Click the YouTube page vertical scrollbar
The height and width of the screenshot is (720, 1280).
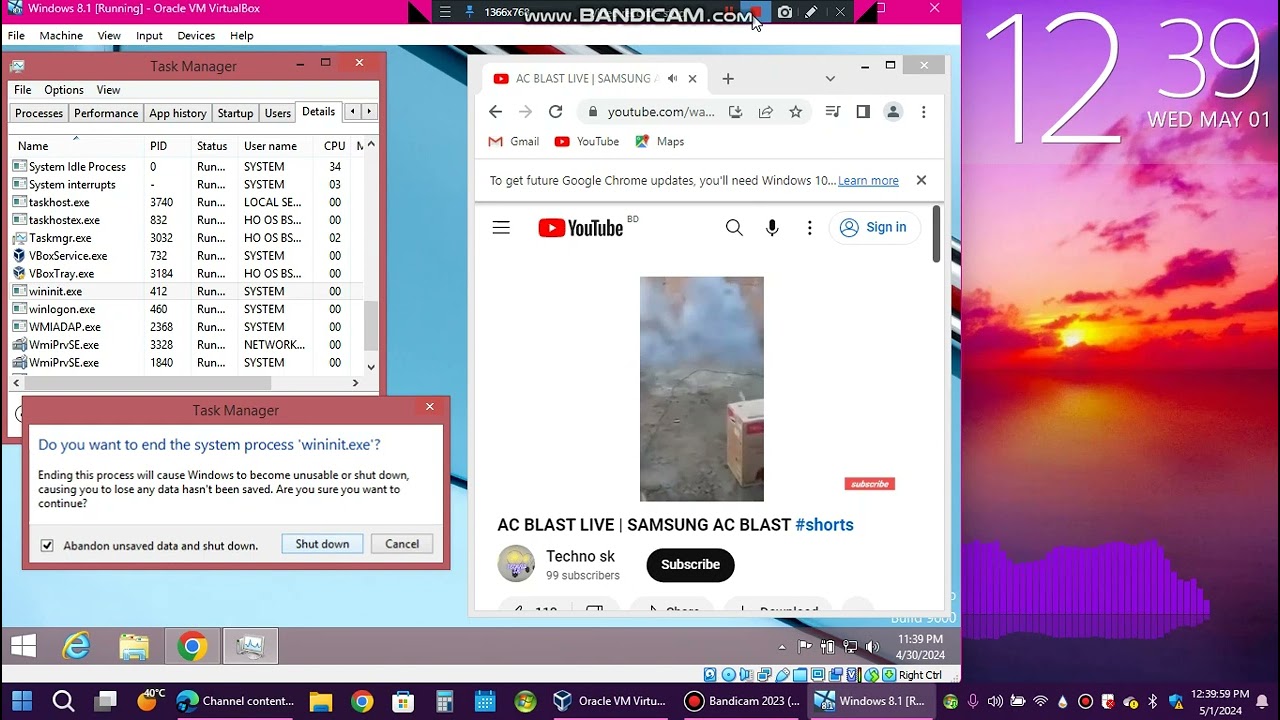(936, 234)
